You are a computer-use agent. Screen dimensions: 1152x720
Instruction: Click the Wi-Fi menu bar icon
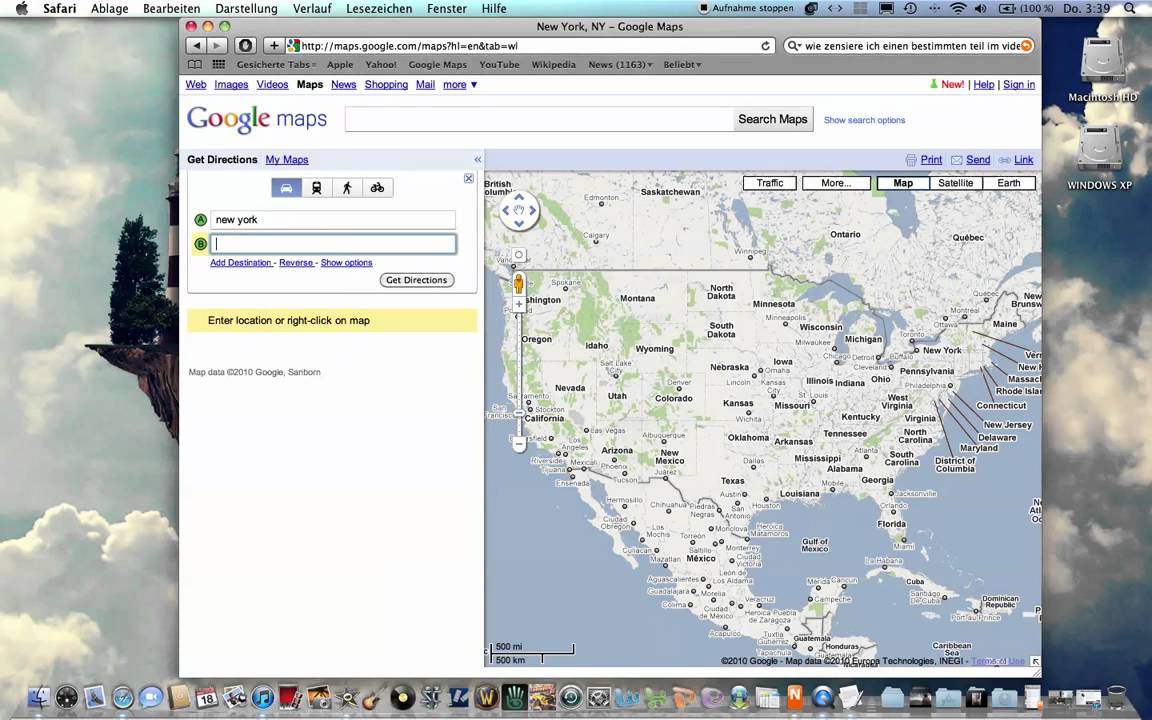pyautogui.click(x=957, y=9)
